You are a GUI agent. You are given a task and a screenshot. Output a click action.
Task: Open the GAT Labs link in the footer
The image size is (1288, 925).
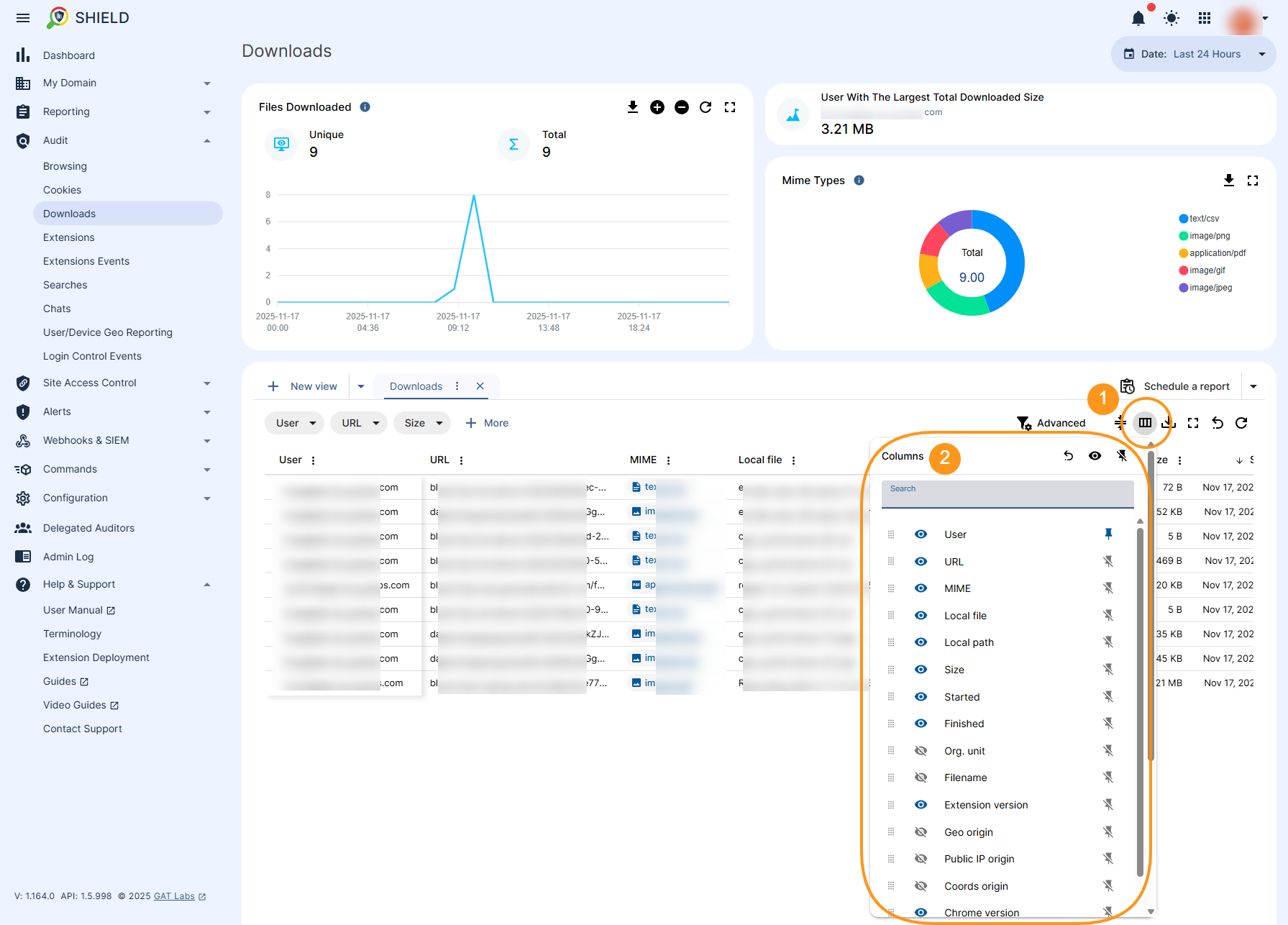[x=175, y=896]
